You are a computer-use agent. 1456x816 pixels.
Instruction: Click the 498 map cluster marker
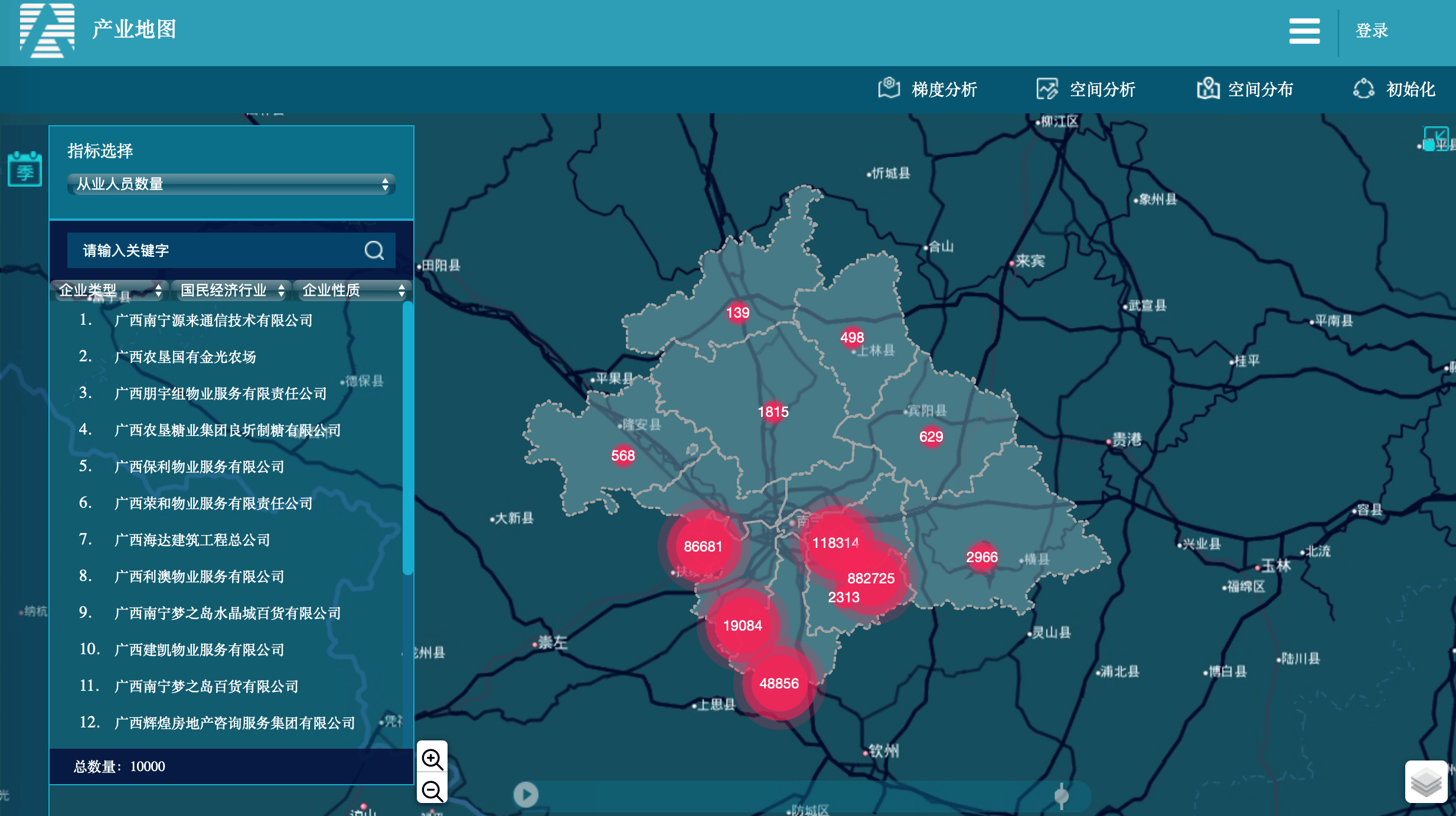pyautogui.click(x=852, y=337)
